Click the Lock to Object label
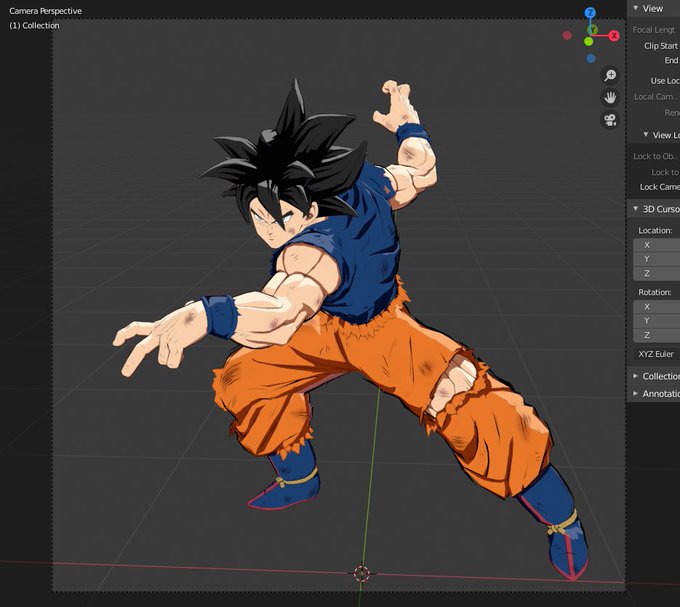Viewport: 680px width, 607px height. [x=655, y=156]
